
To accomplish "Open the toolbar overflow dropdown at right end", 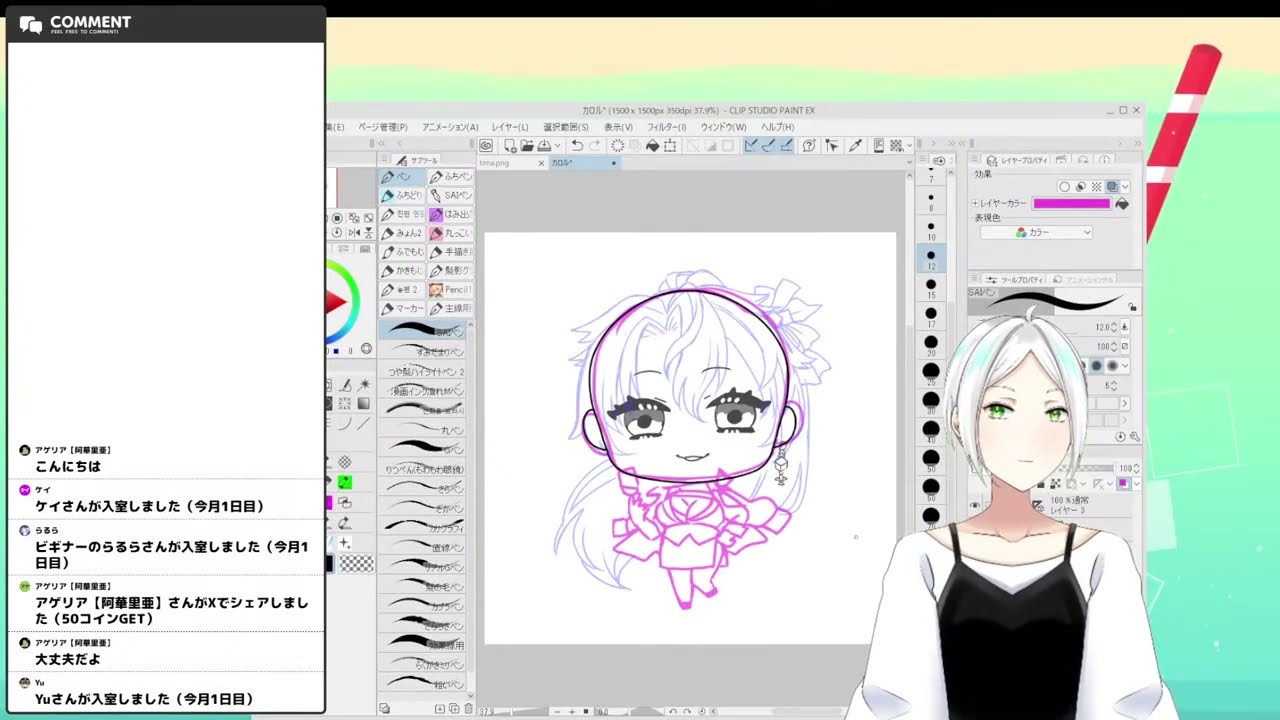I will (x=909, y=145).
